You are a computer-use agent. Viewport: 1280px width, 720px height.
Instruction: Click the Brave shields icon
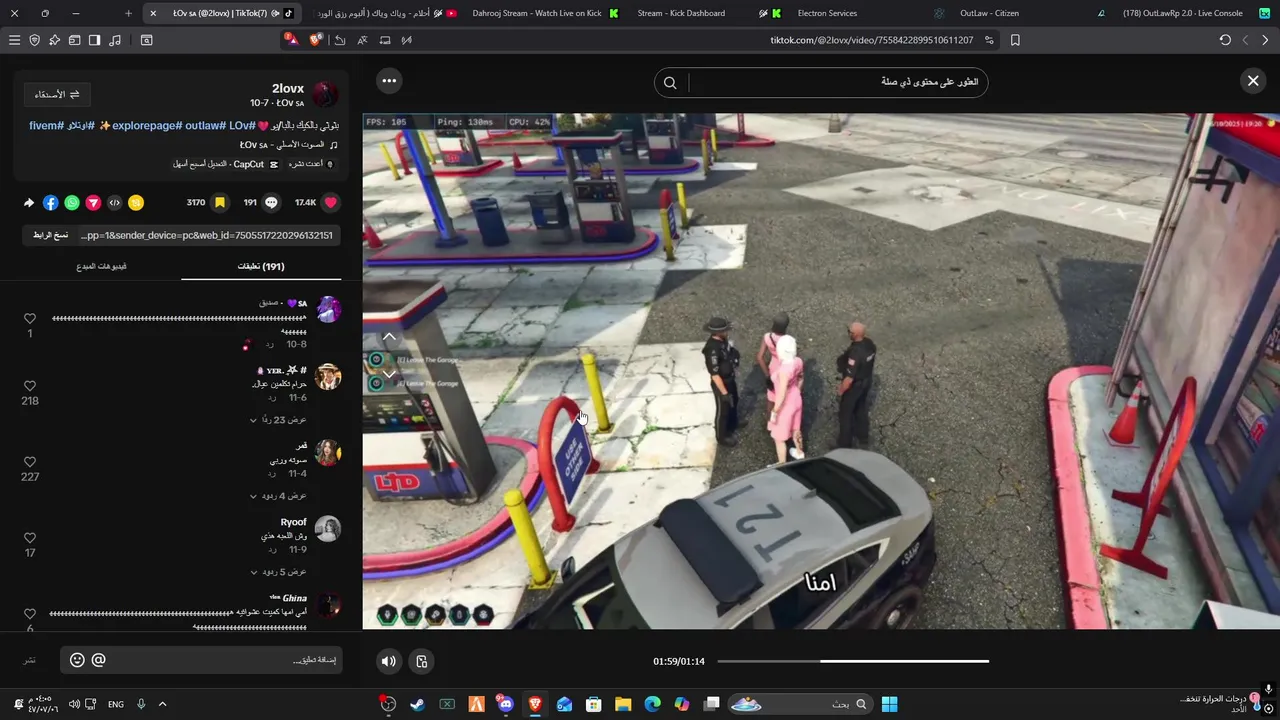[x=316, y=40]
